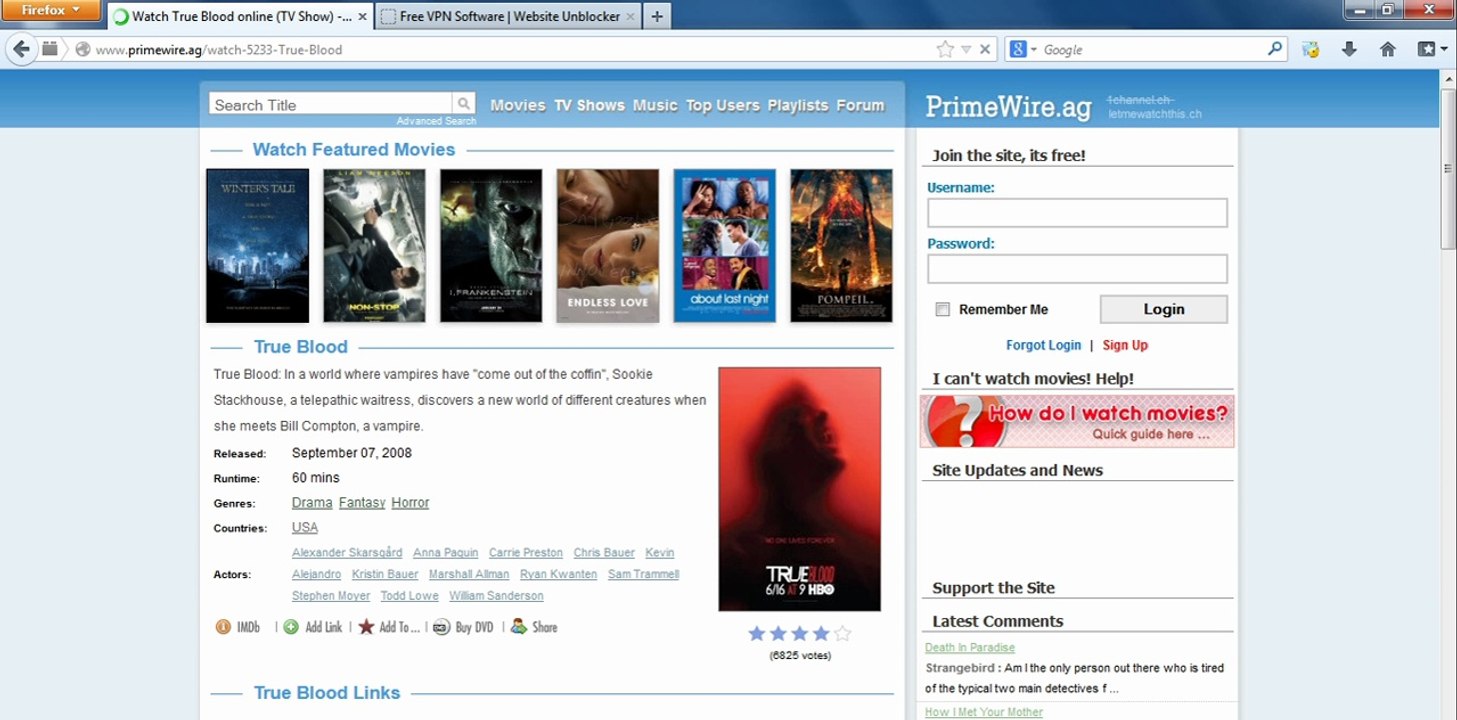Click the Pompeii movie poster
Screen dimensions: 1457x720
[x=841, y=245]
